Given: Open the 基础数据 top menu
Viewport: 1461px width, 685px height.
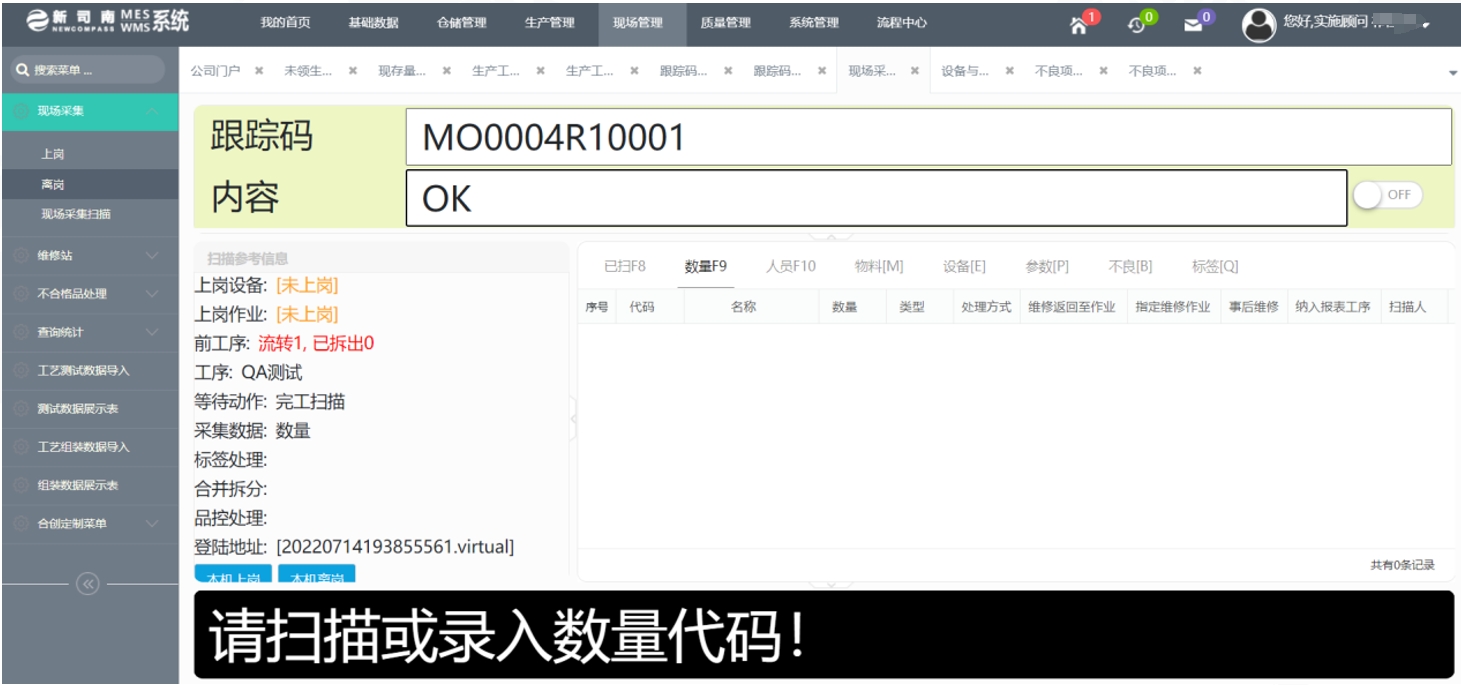Looking at the screenshot, I should click(373, 23).
